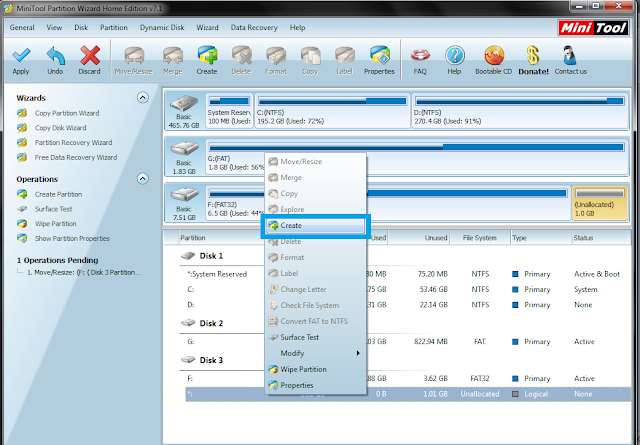Click the Properties toolbar icon
640x445 pixels.
[380, 56]
